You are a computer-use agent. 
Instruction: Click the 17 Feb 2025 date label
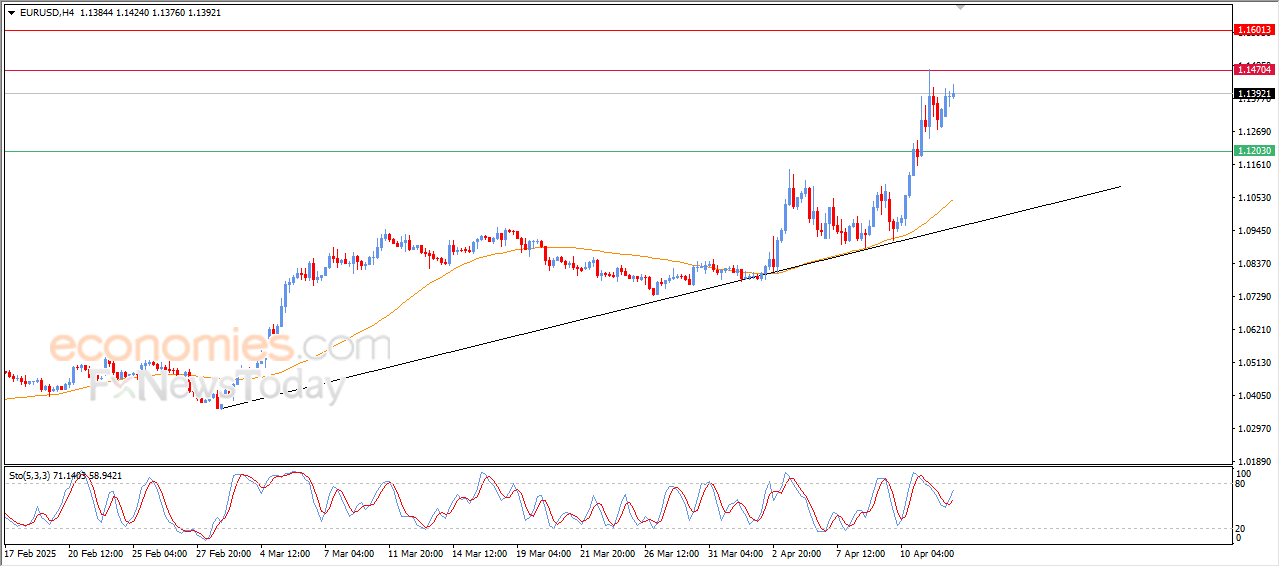[32, 553]
